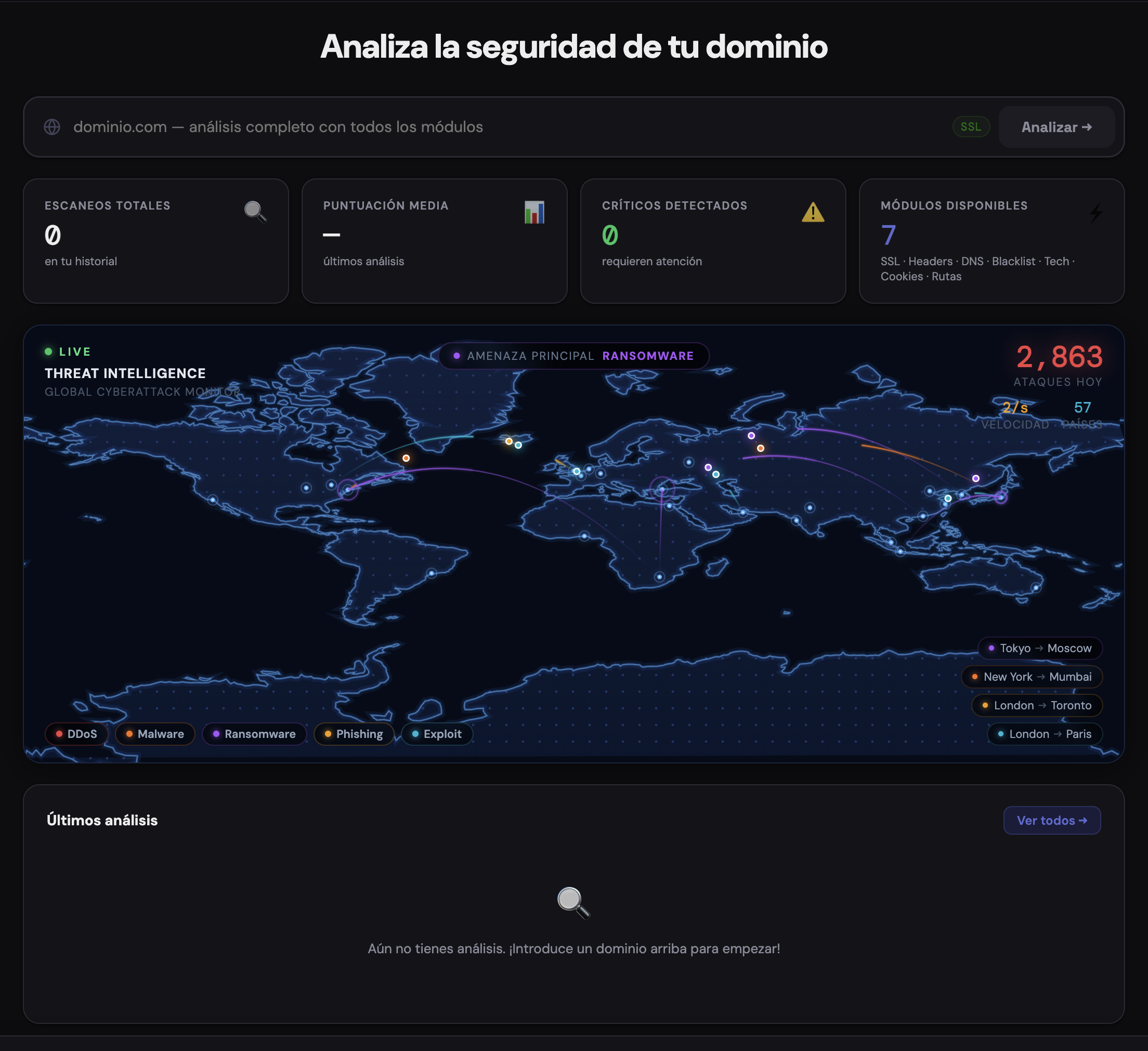Click the lightning bolt in Módulos Disponibles
Screen dimensions: 1148x1051
point(1095,212)
